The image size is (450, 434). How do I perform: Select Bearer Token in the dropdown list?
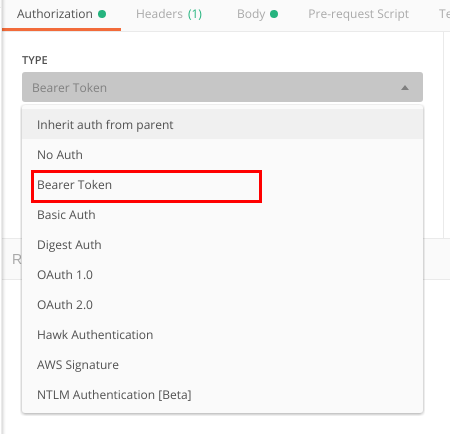(x=222, y=185)
